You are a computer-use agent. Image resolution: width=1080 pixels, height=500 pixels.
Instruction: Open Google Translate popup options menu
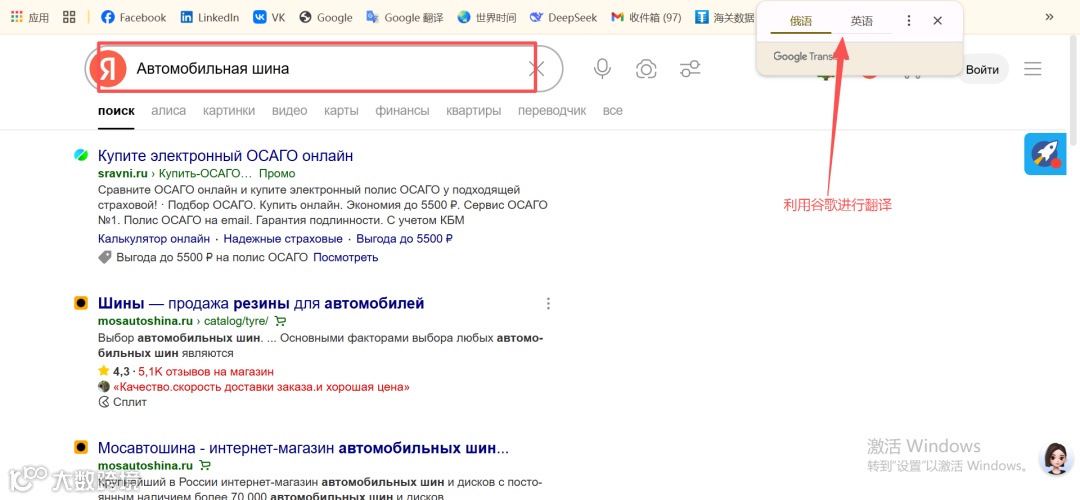tap(908, 21)
